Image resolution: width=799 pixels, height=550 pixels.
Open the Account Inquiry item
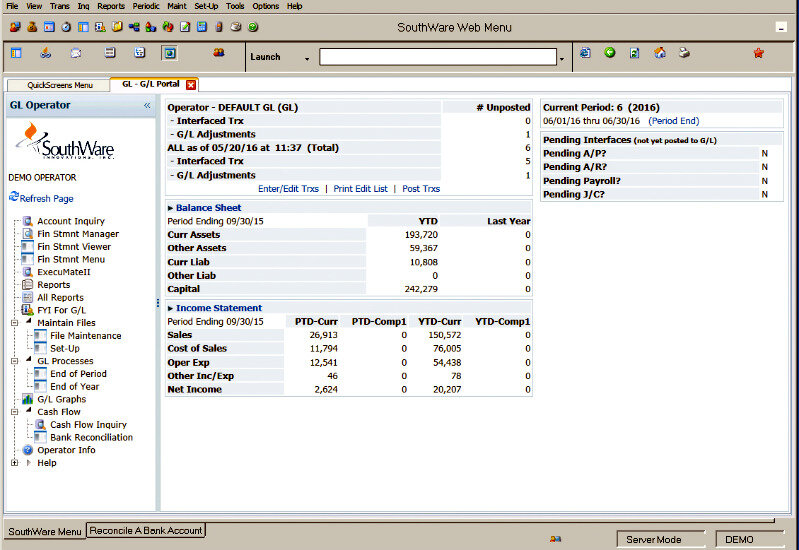pyautogui.click(x=70, y=221)
